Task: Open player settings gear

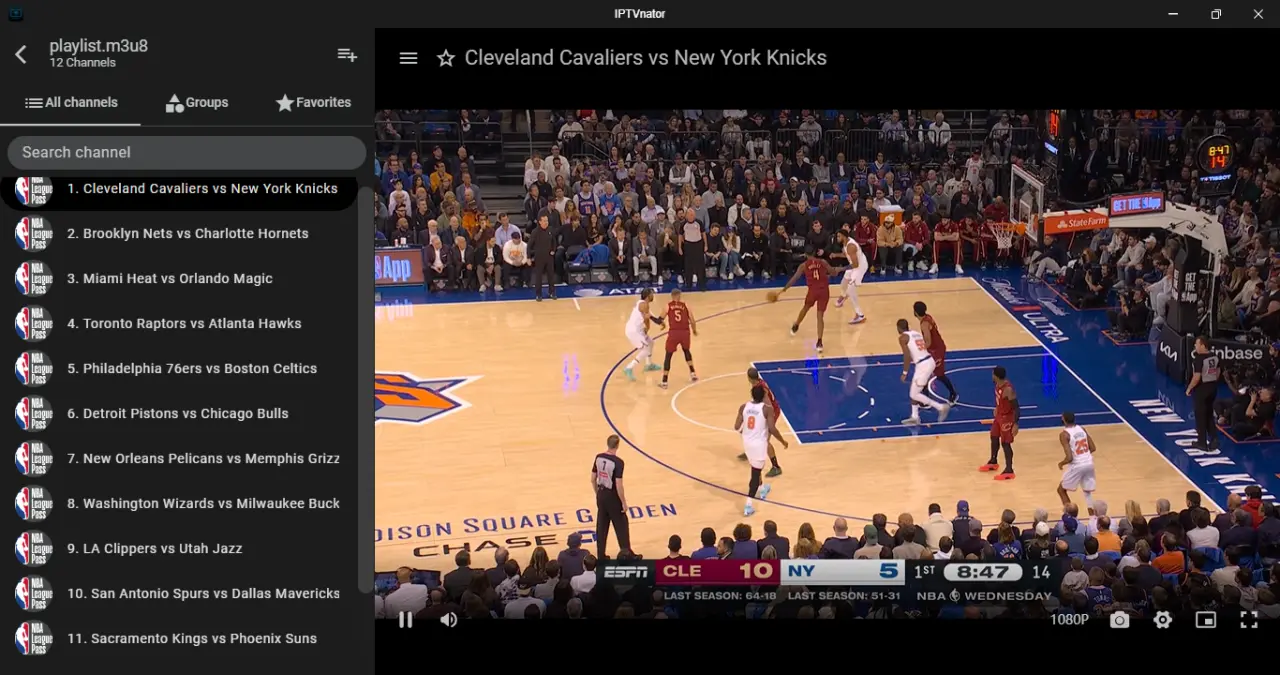Action: point(1162,620)
